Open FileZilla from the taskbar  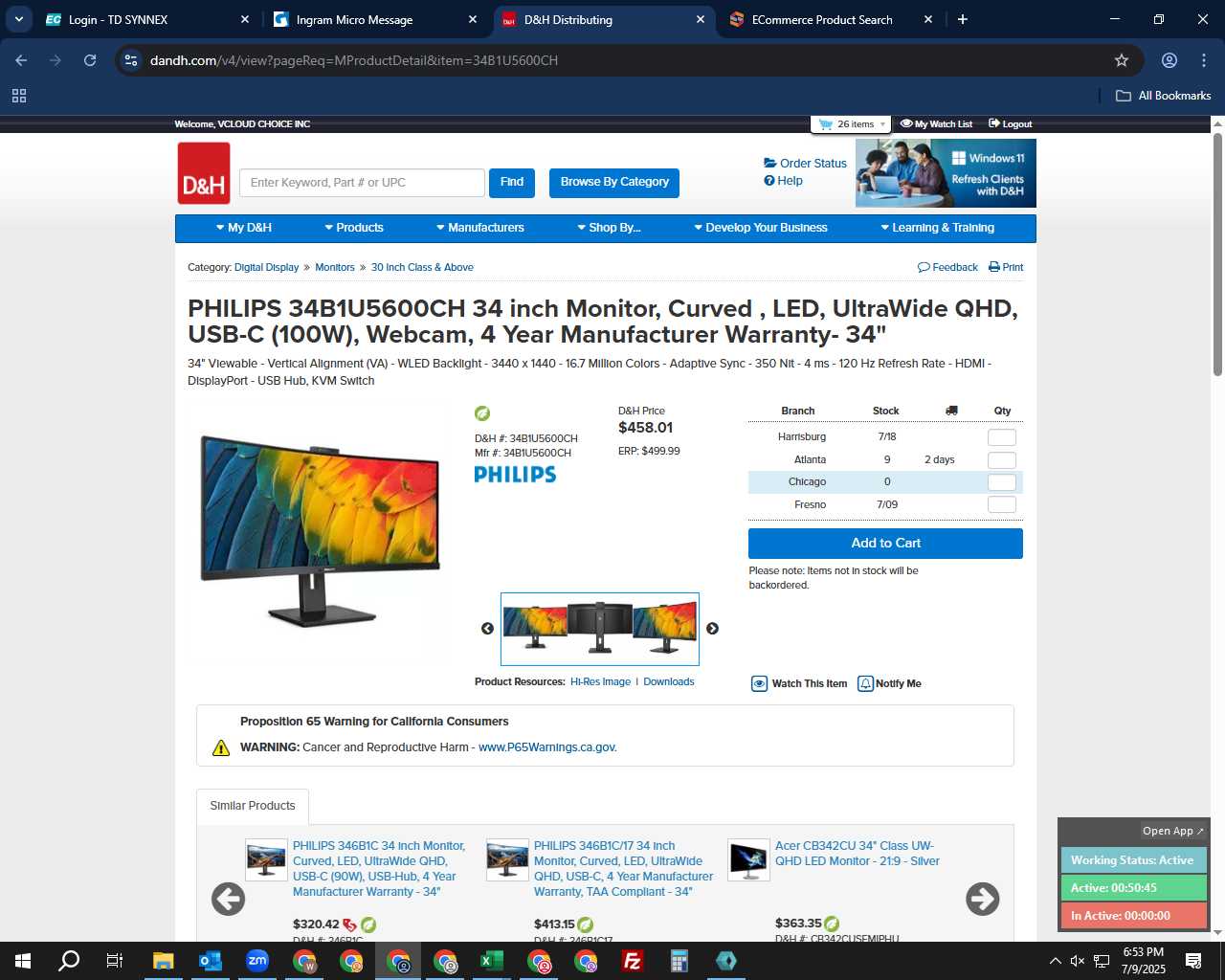[633, 961]
